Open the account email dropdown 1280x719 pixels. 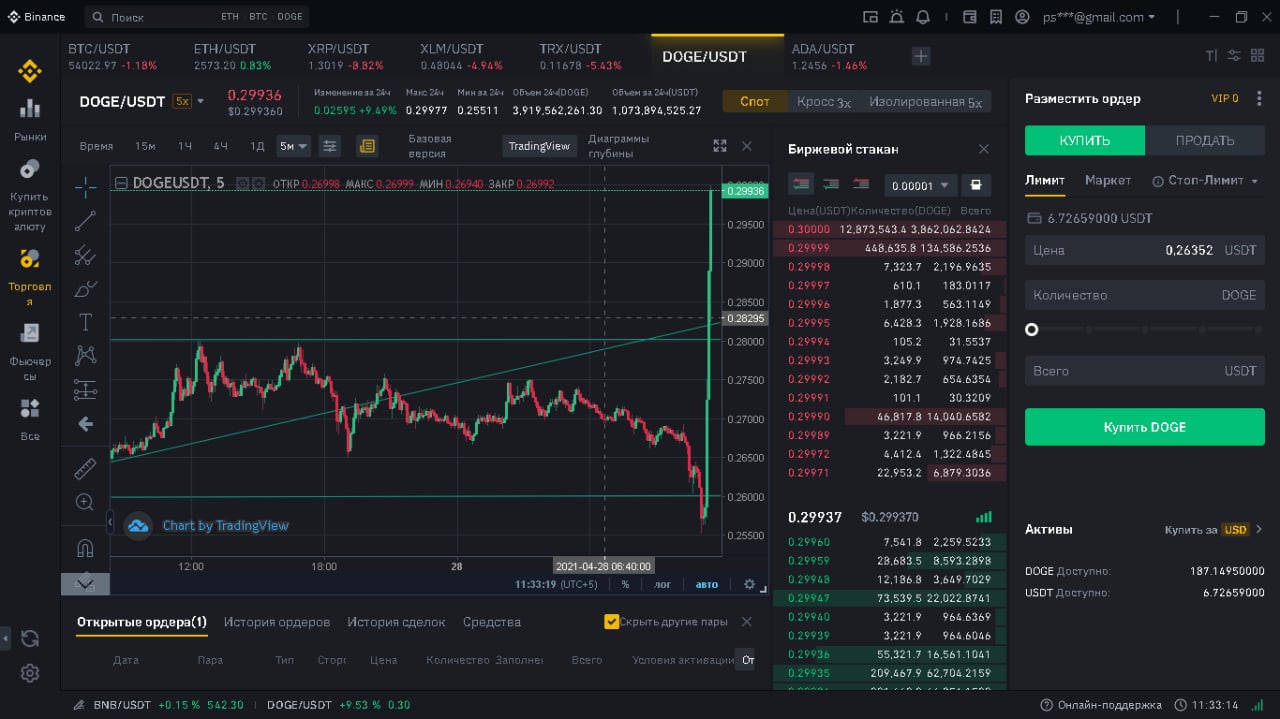click(x=1098, y=17)
